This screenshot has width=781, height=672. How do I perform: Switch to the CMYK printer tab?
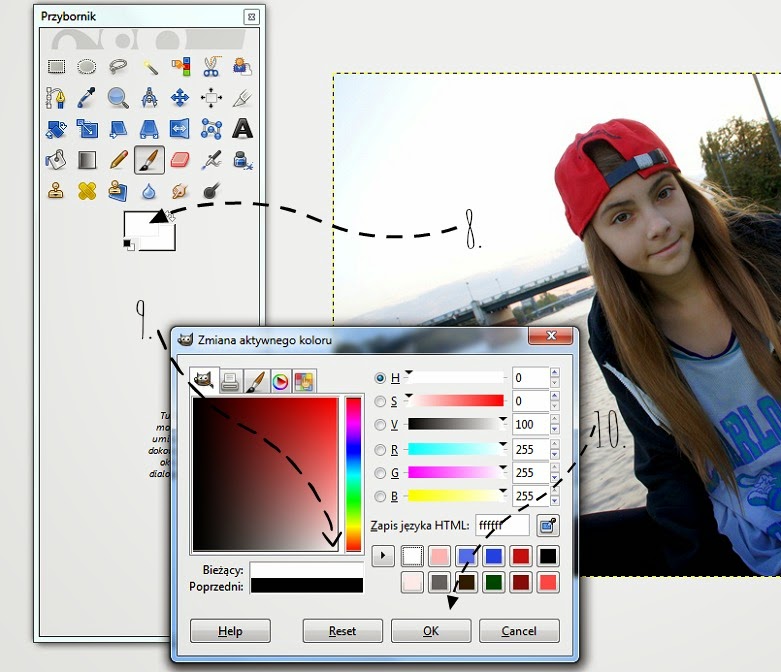coord(230,382)
